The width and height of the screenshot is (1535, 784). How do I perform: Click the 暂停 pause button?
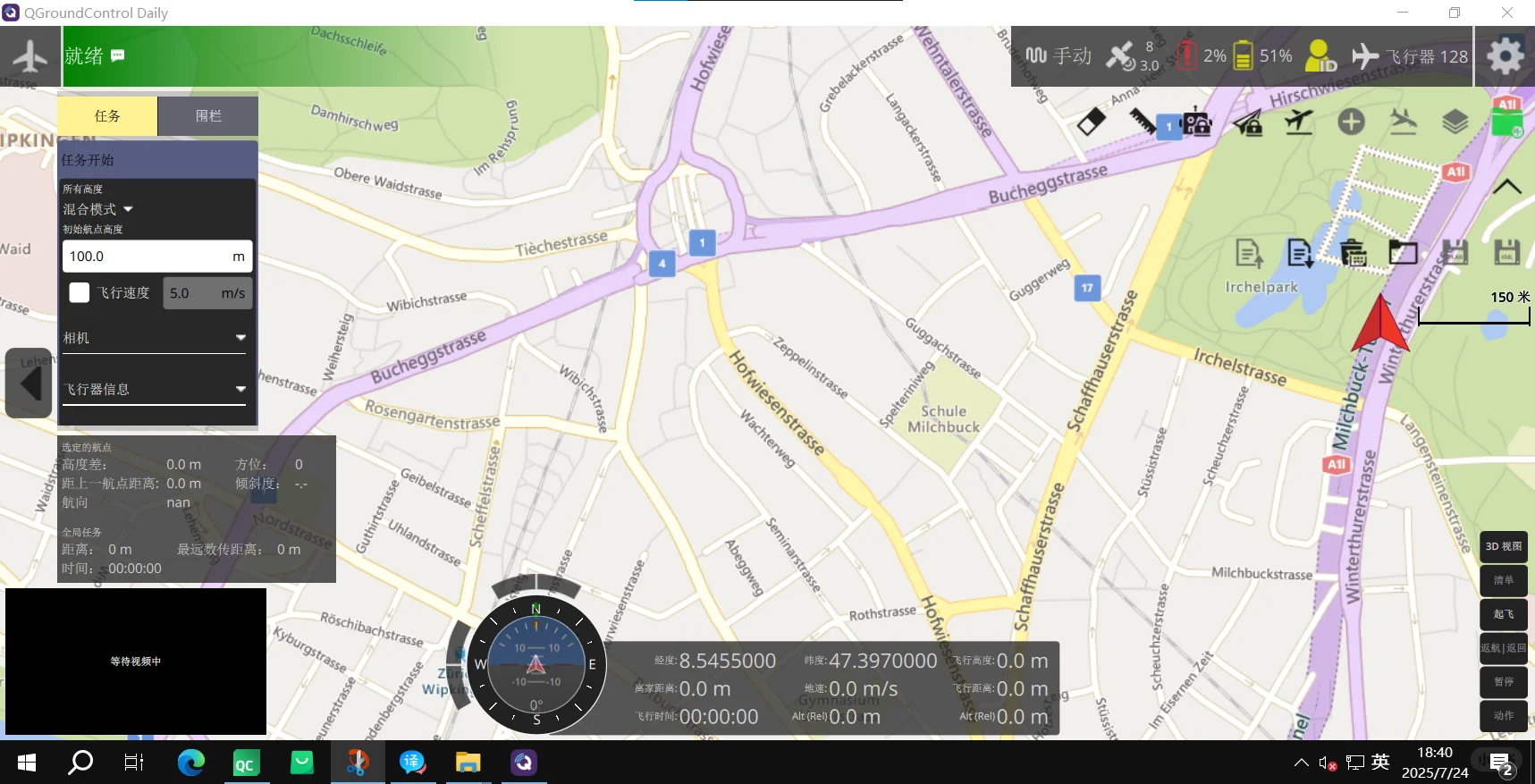click(x=1504, y=682)
